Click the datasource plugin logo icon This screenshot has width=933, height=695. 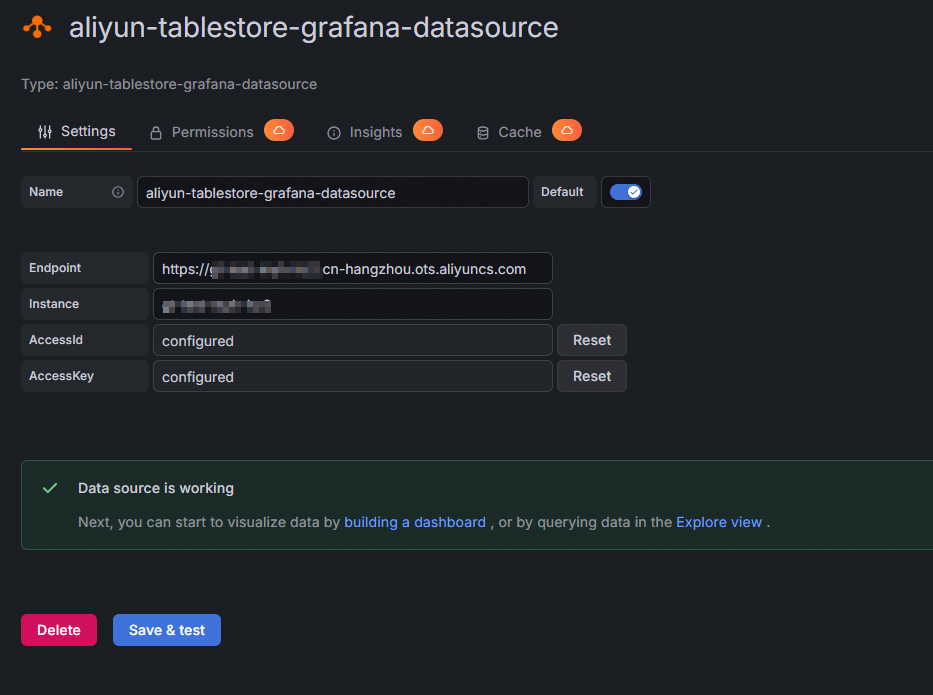click(37, 27)
